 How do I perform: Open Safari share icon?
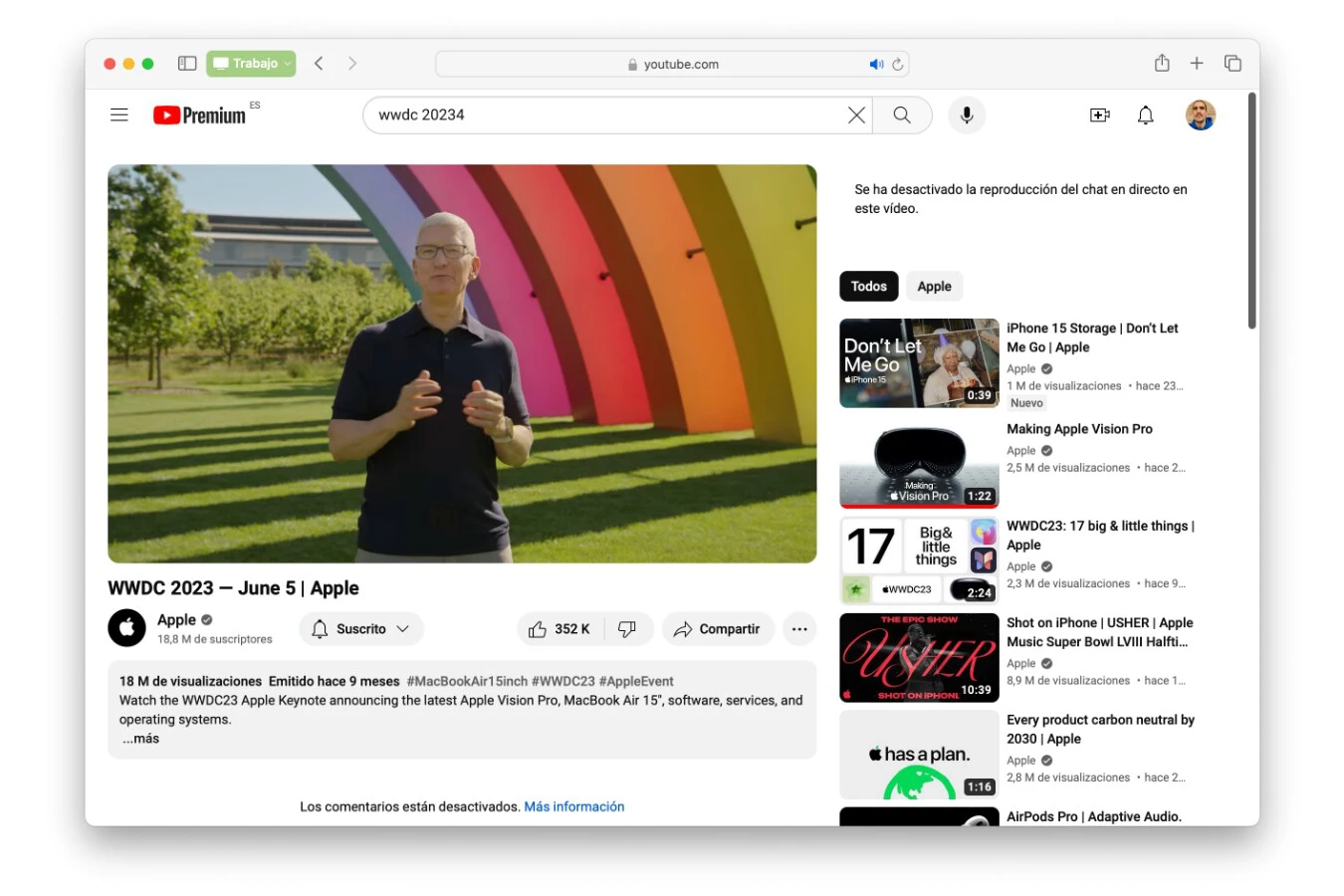tap(1162, 63)
